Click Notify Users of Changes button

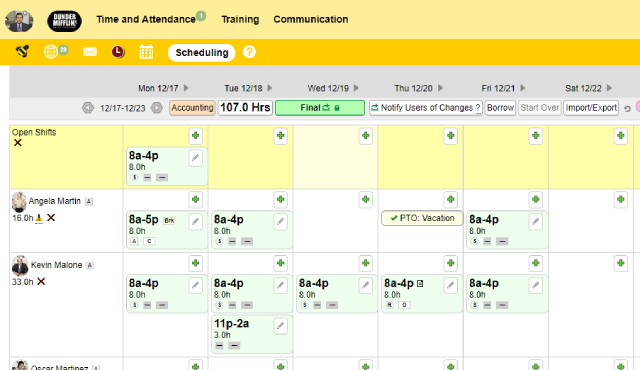click(x=426, y=108)
